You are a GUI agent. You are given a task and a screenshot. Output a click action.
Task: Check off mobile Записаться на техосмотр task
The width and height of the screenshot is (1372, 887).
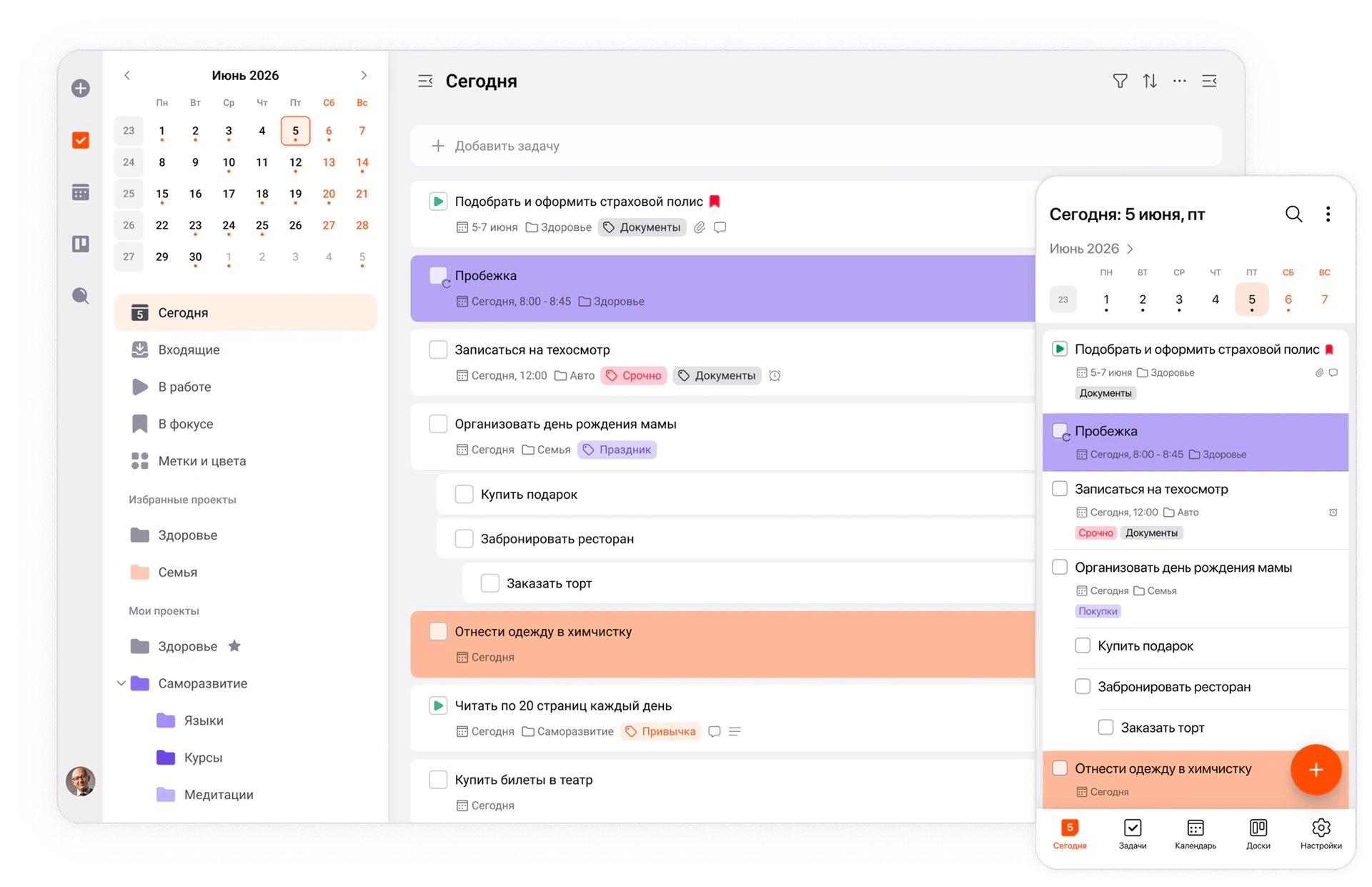1060,488
